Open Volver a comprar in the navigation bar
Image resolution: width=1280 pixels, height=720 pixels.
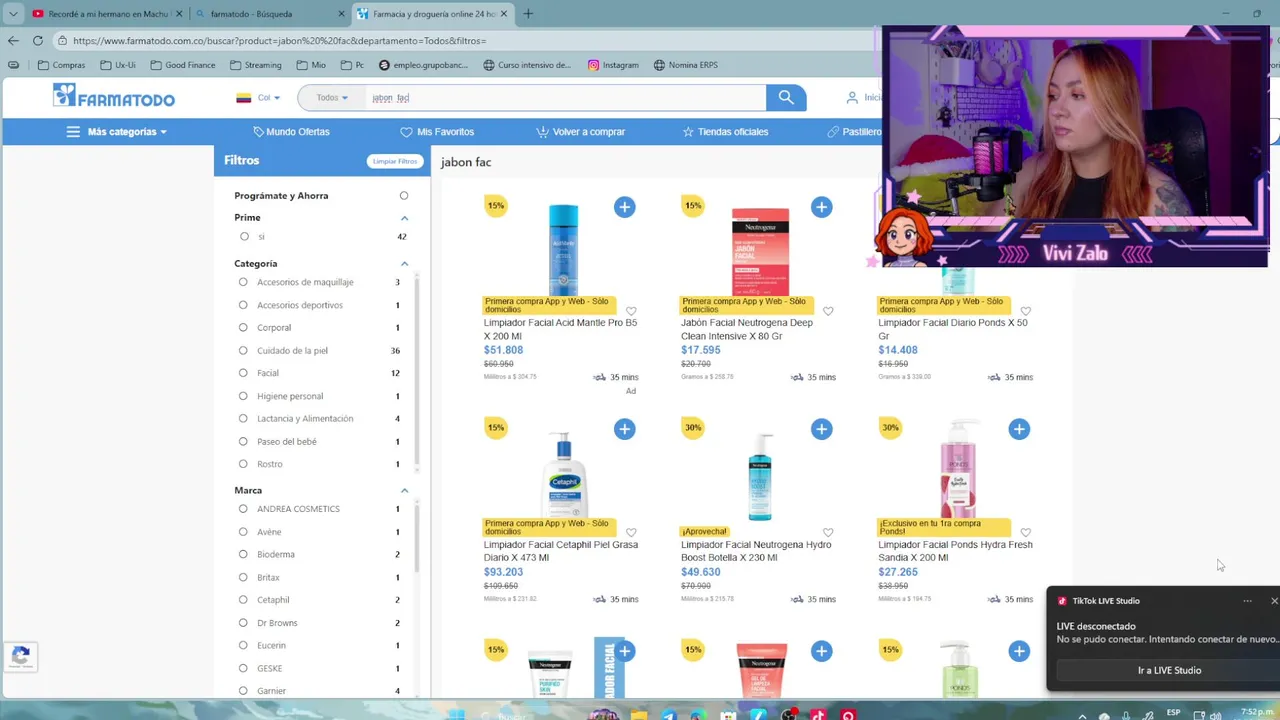point(580,132)
